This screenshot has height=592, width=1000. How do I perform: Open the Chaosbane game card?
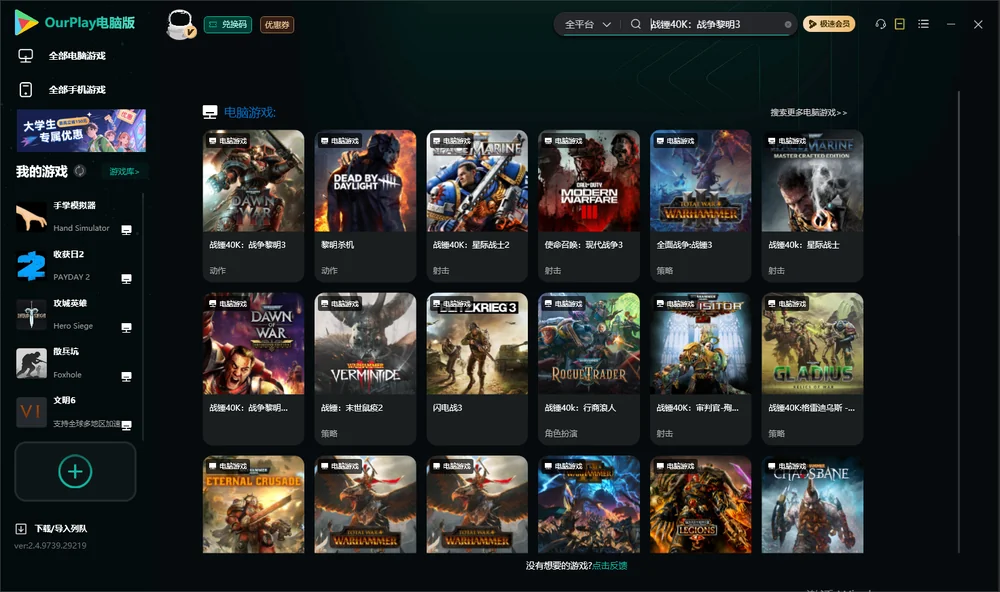pos(812,504)
